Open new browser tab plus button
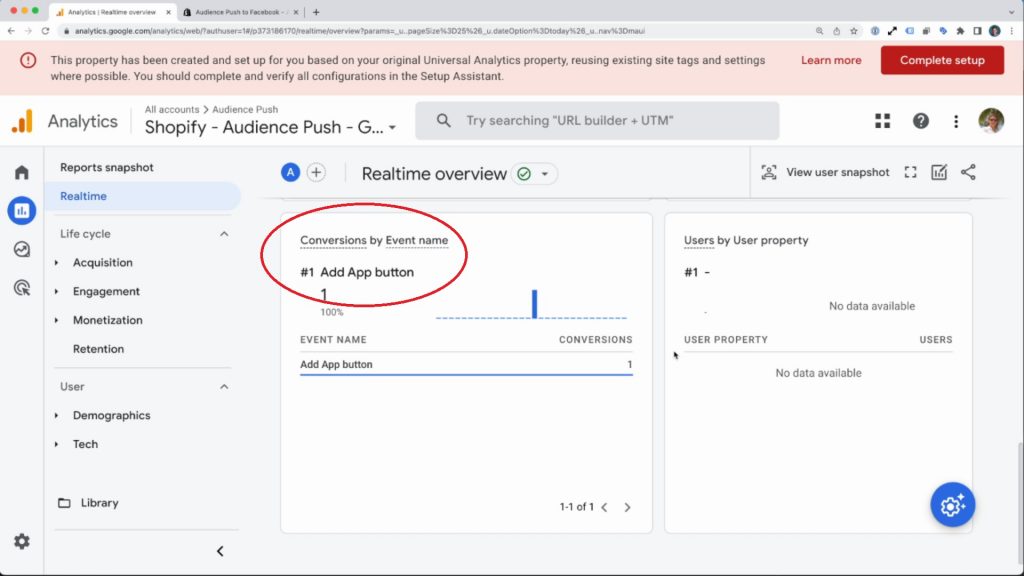The height and width of the screenshot is (576, 1024). pyautogui.click(x=316, y=12)
